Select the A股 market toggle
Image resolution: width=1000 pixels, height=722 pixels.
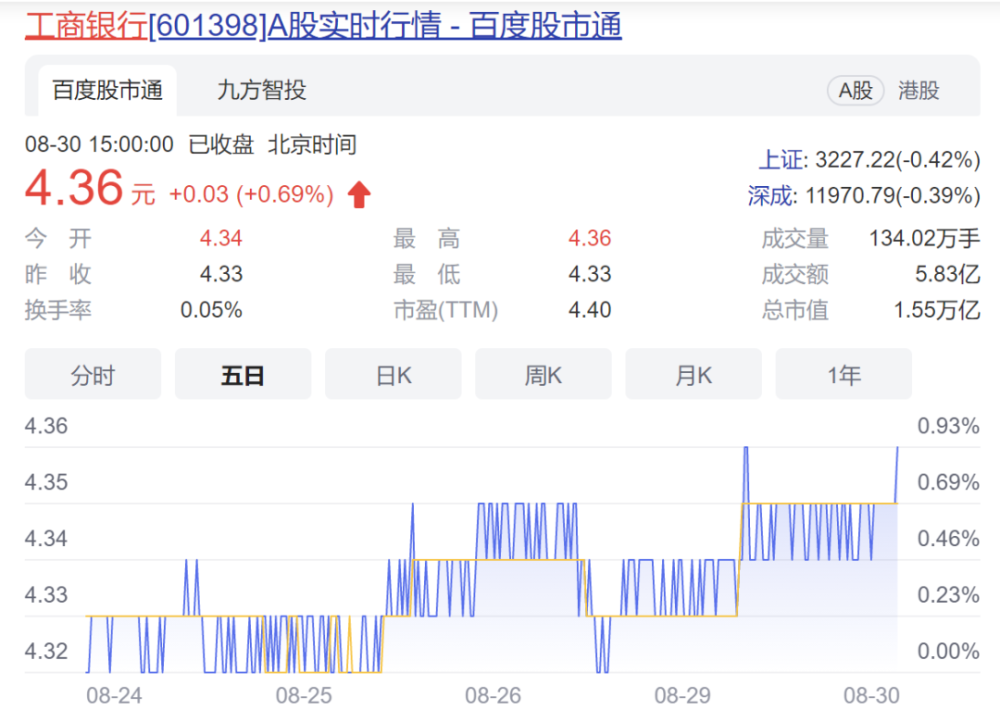tap(855, 91)
